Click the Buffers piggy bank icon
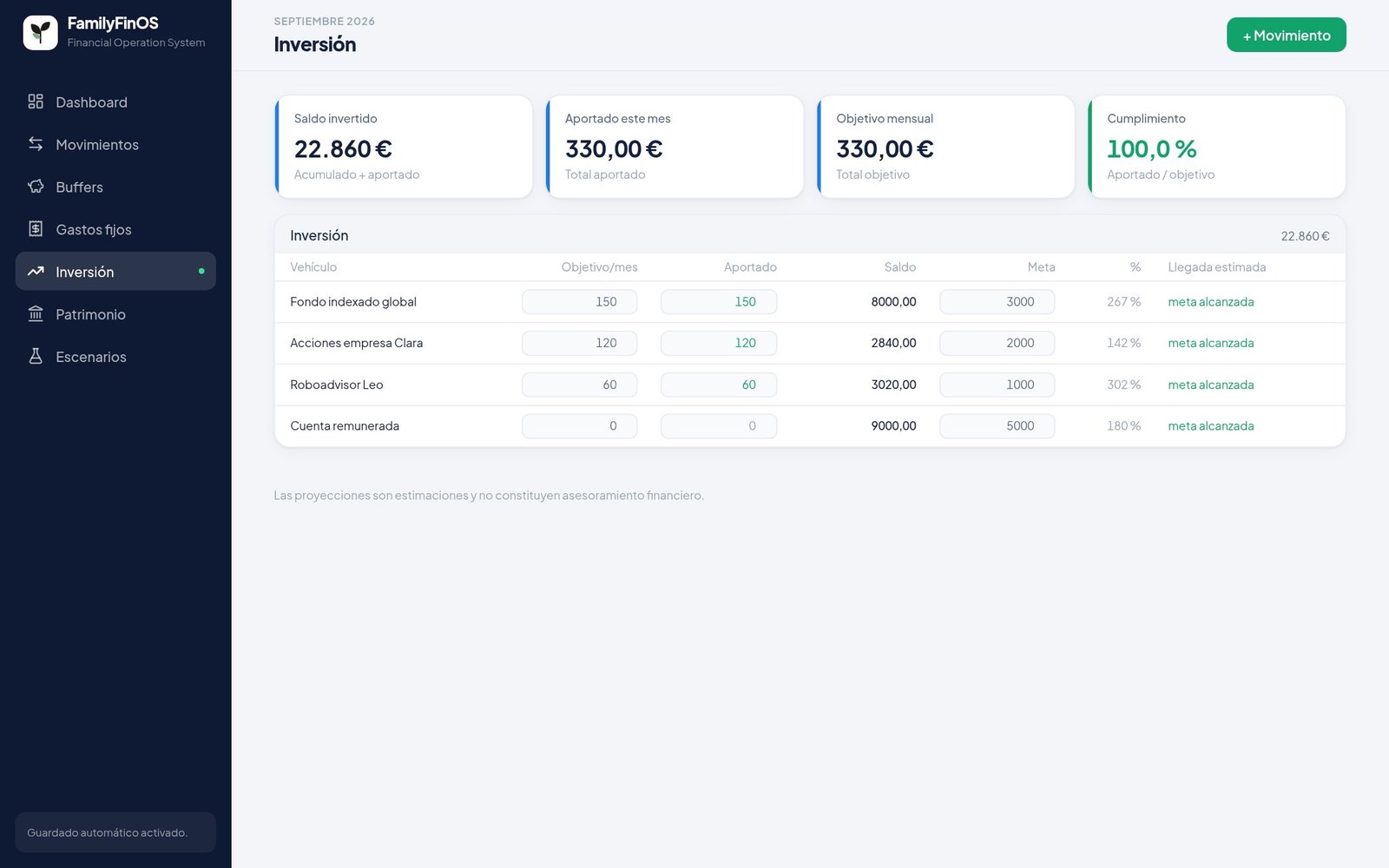Viewport: 1389px width, 868px height. coord(36,187)
